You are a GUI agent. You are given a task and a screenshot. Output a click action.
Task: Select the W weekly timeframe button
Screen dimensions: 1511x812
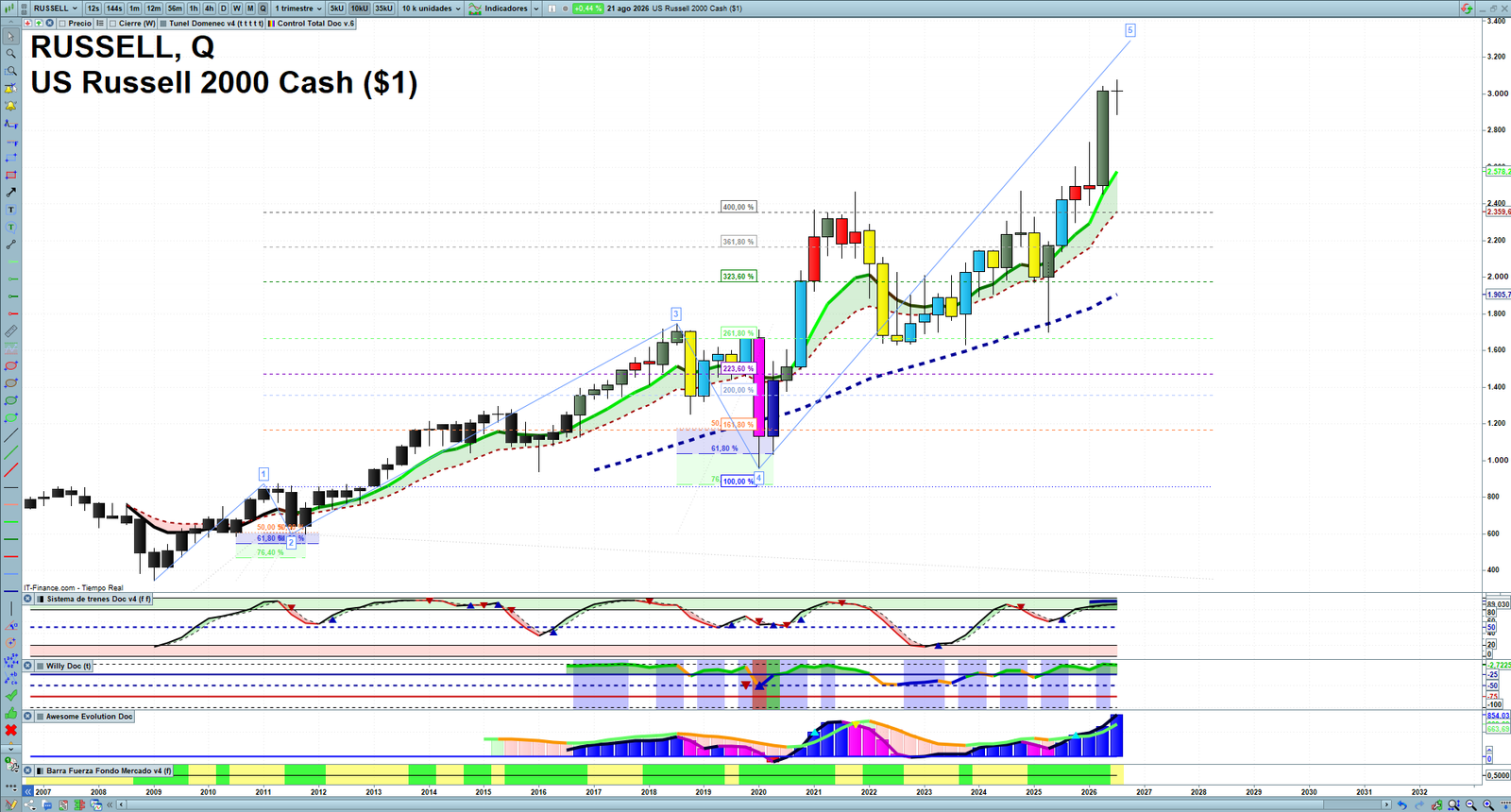pyautogui.click(x=237, y=8)
